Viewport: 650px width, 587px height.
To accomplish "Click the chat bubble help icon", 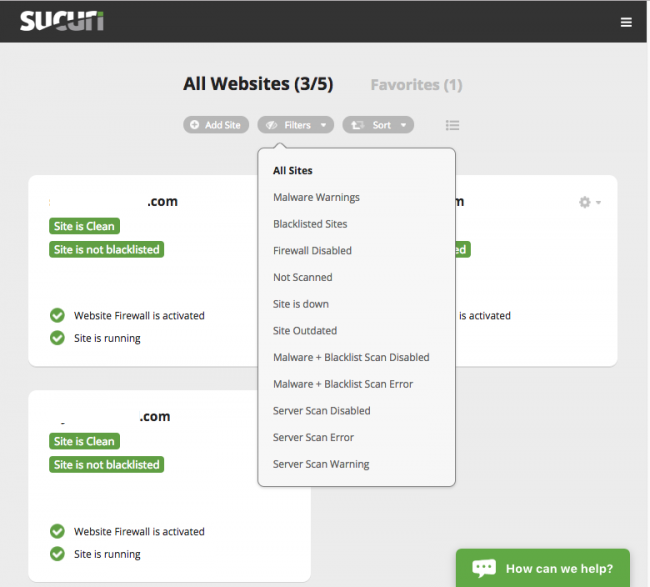I will (x=484, y=568).
